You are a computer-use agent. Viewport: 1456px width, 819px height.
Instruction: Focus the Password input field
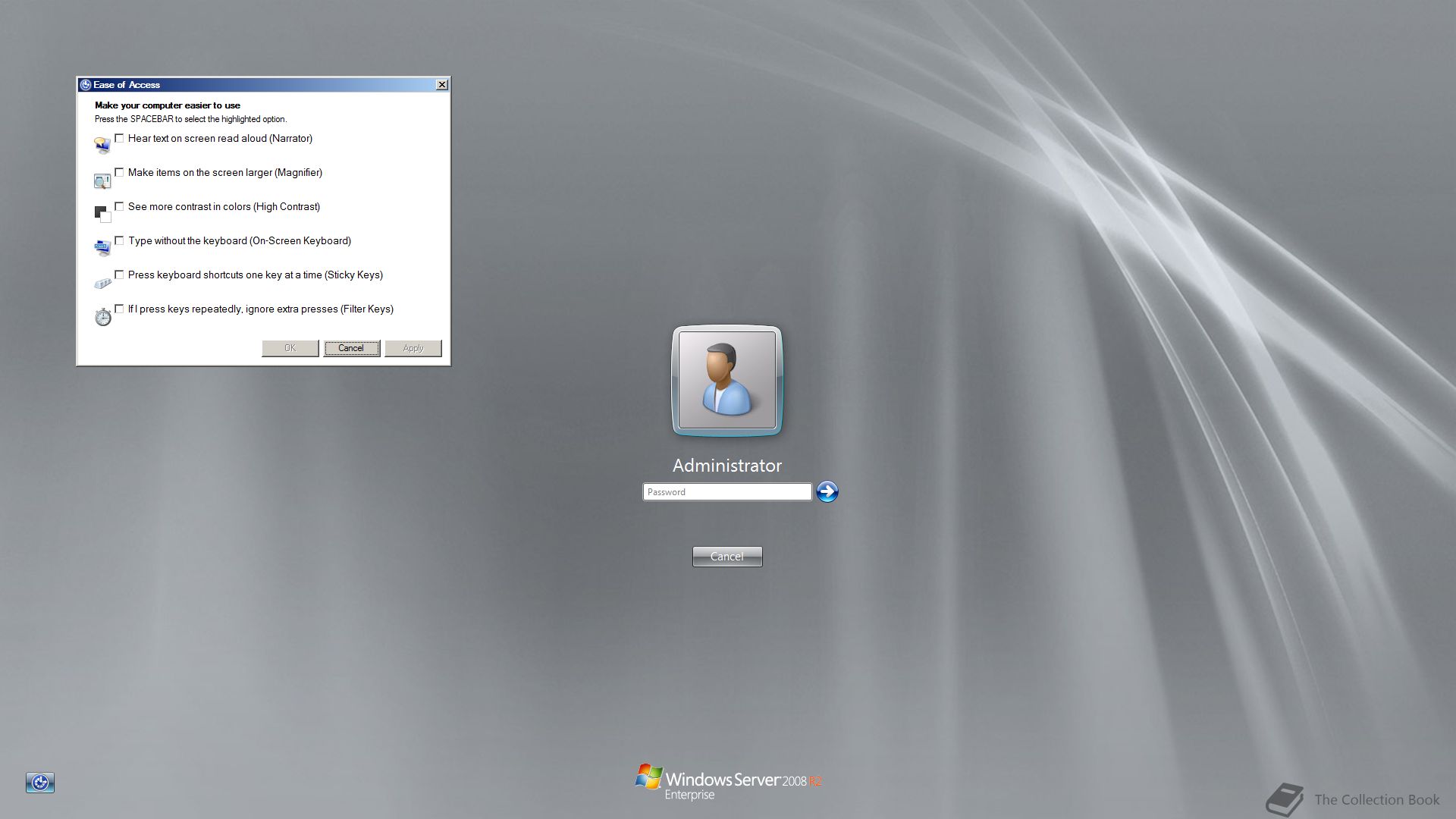[727, 492]
